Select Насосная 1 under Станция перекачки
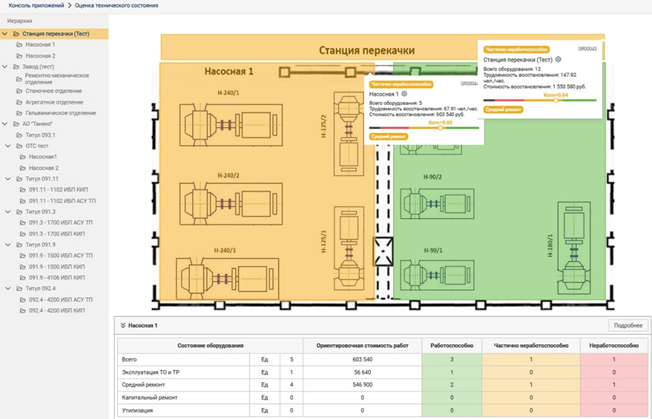652x419 pixels. coord(40,44)
